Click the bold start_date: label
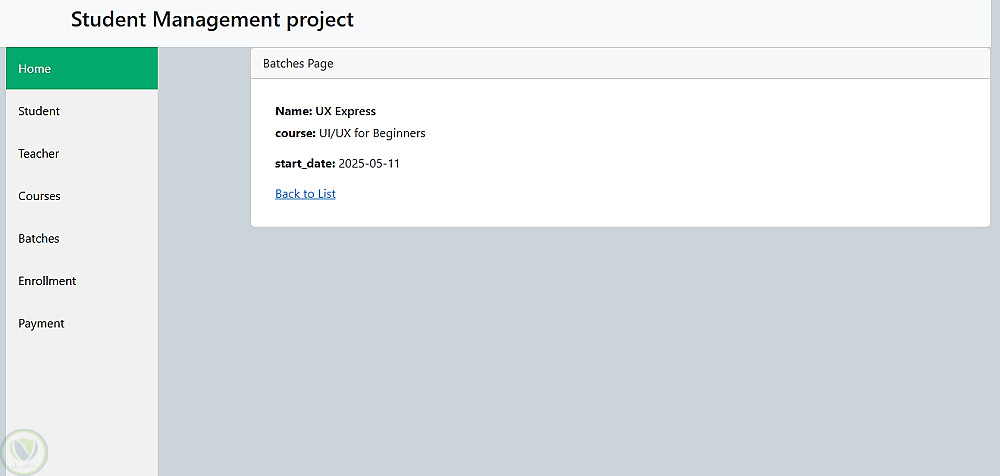The height and width of the screenshot is (476, 1000). pos(305,163)
